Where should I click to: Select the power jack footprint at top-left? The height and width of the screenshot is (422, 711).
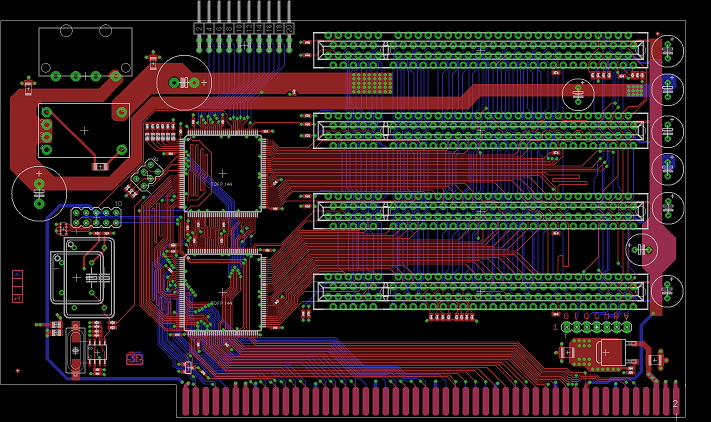tap(85, 53)
